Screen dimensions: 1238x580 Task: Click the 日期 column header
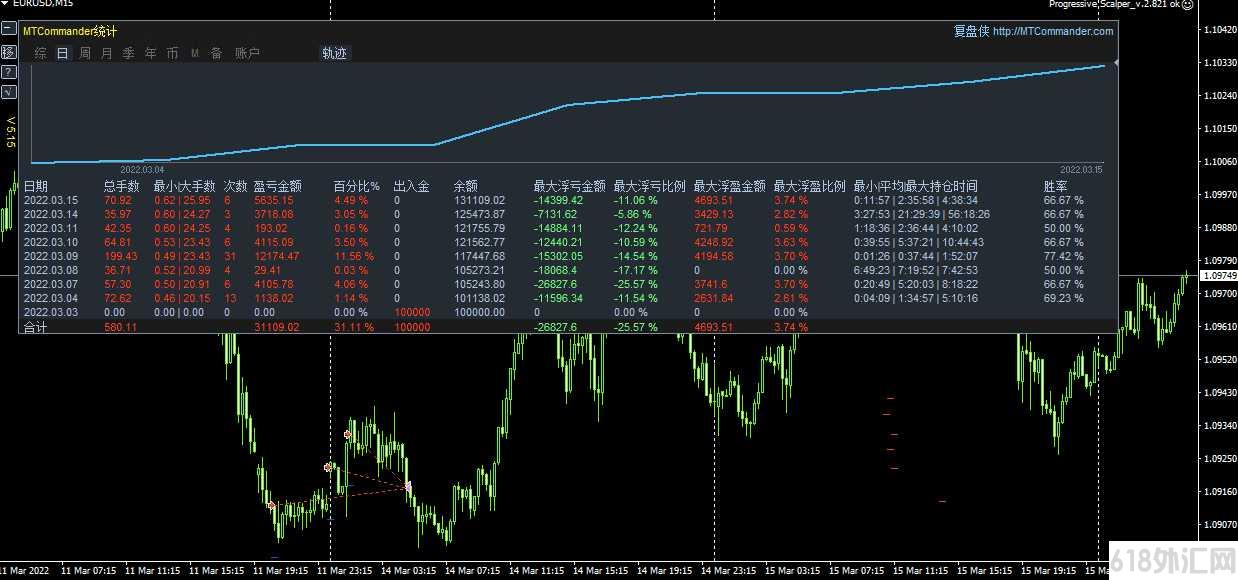click(x=36, y=186)
